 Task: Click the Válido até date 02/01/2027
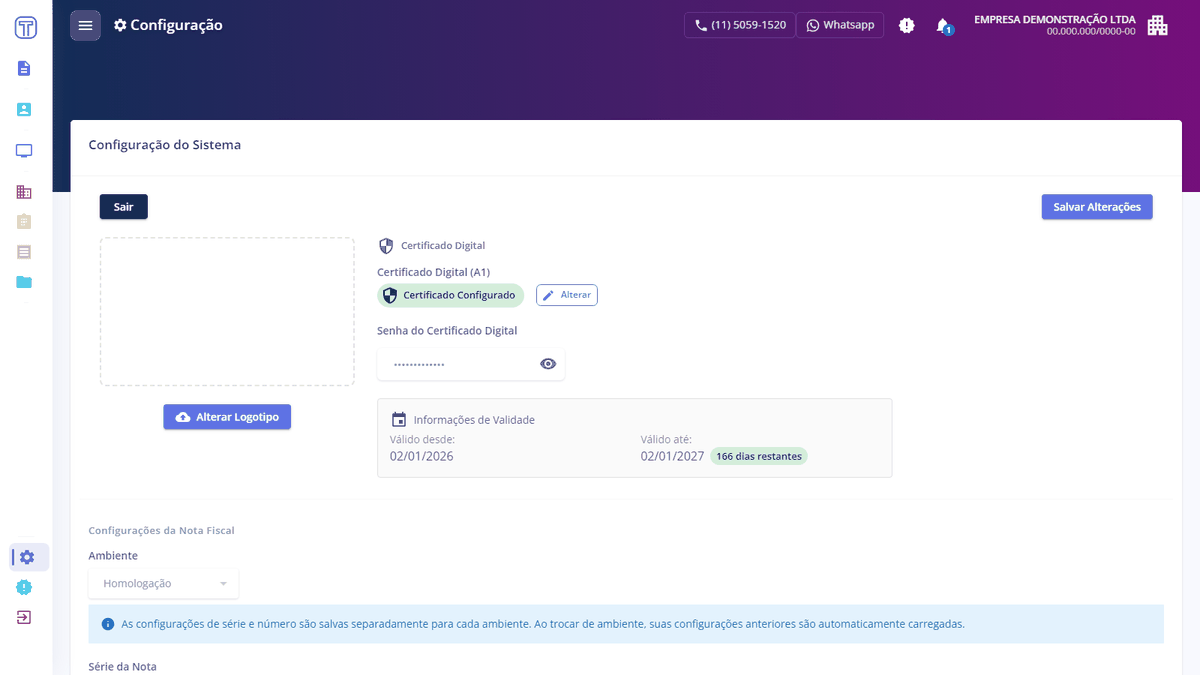(672, 456)
